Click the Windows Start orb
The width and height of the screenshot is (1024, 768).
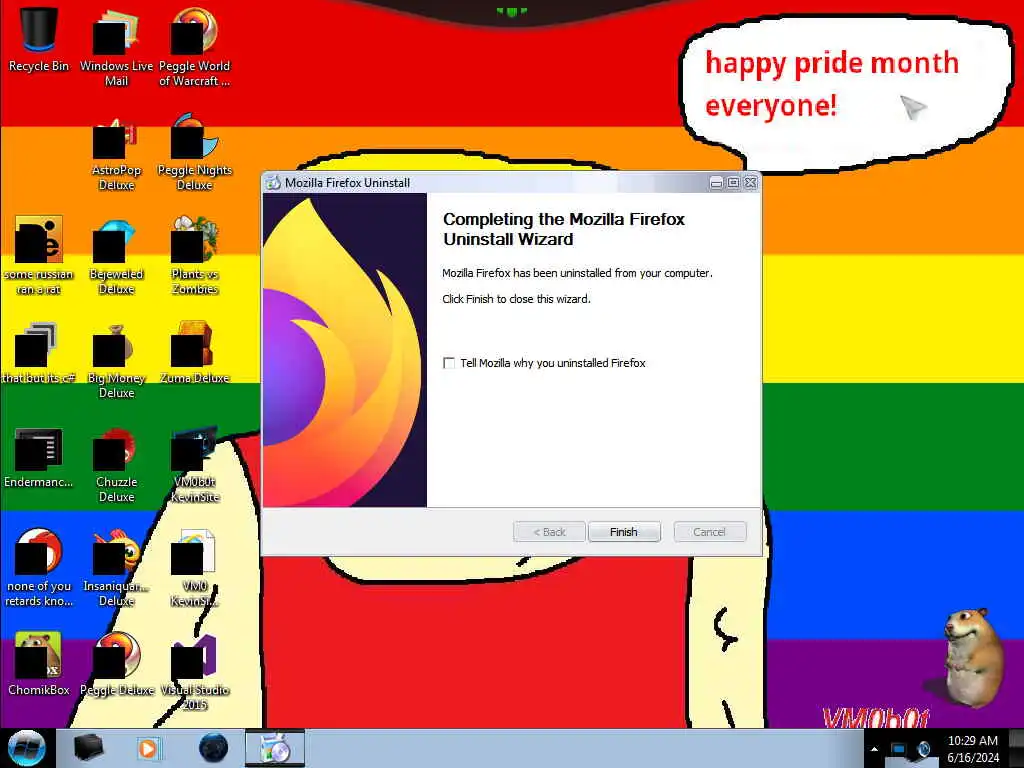(x=26, y=748)
